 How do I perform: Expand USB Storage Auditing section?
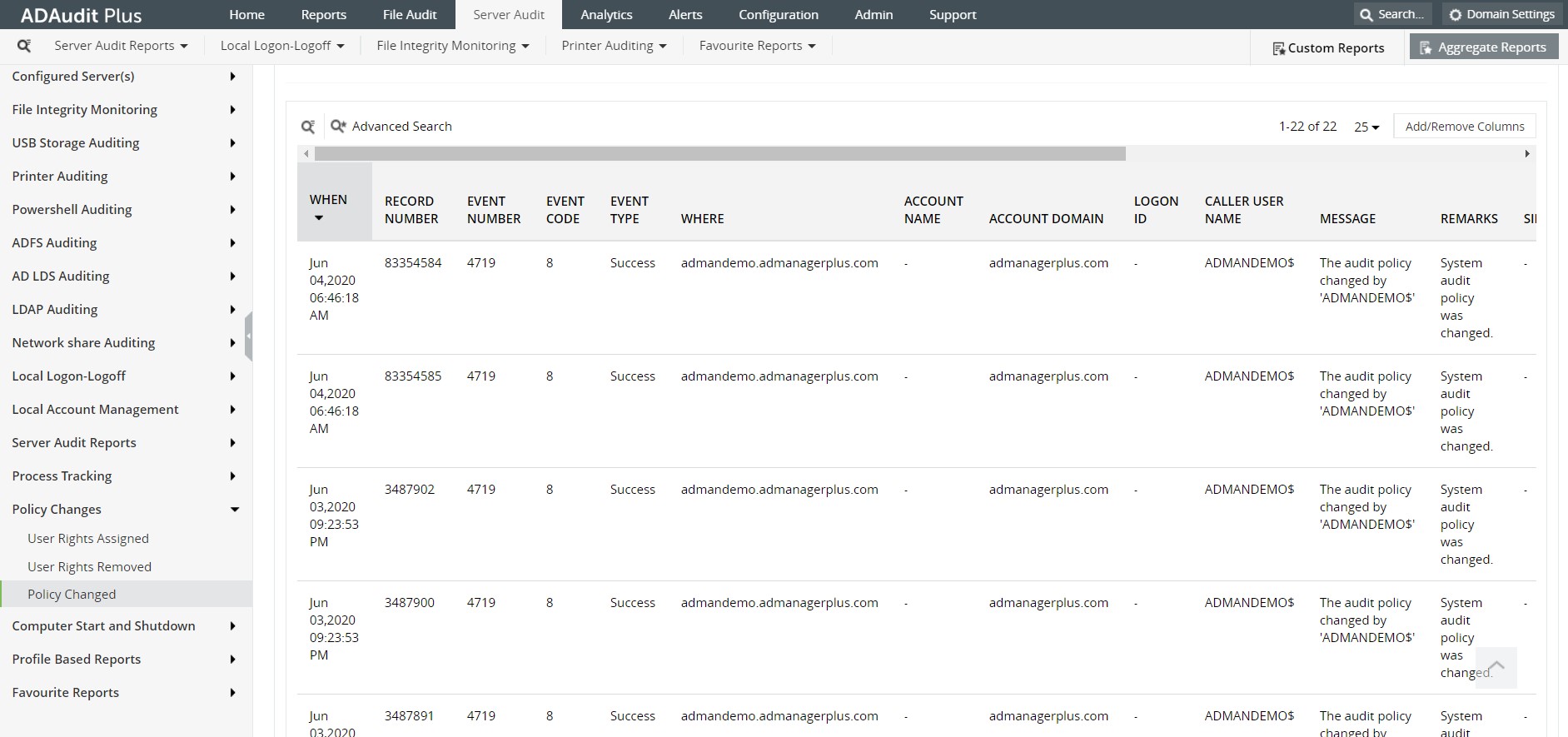[x=126, y=143]
